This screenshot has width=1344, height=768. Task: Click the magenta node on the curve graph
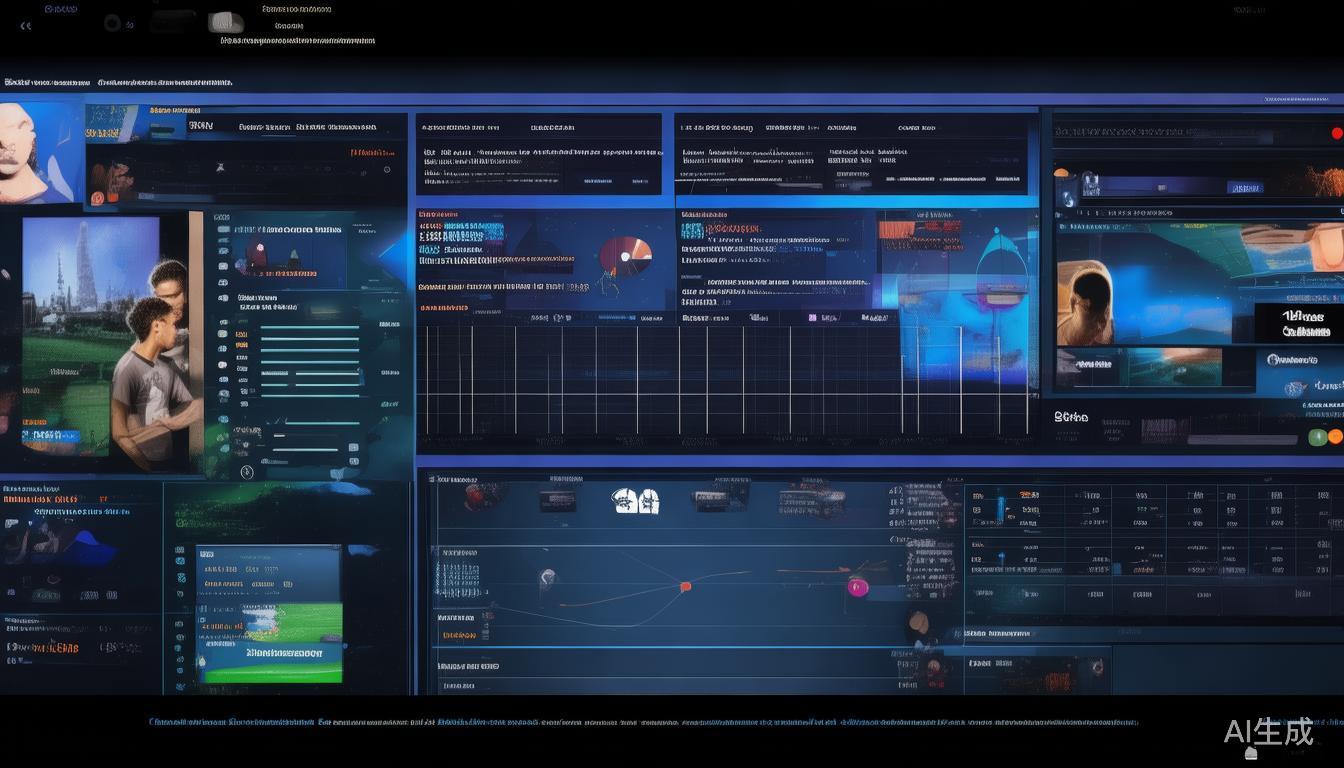857,587
